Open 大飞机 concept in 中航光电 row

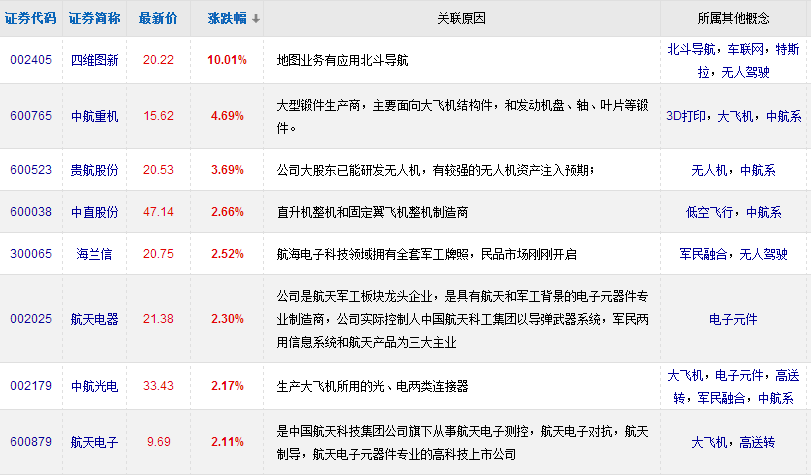[685, 375]
